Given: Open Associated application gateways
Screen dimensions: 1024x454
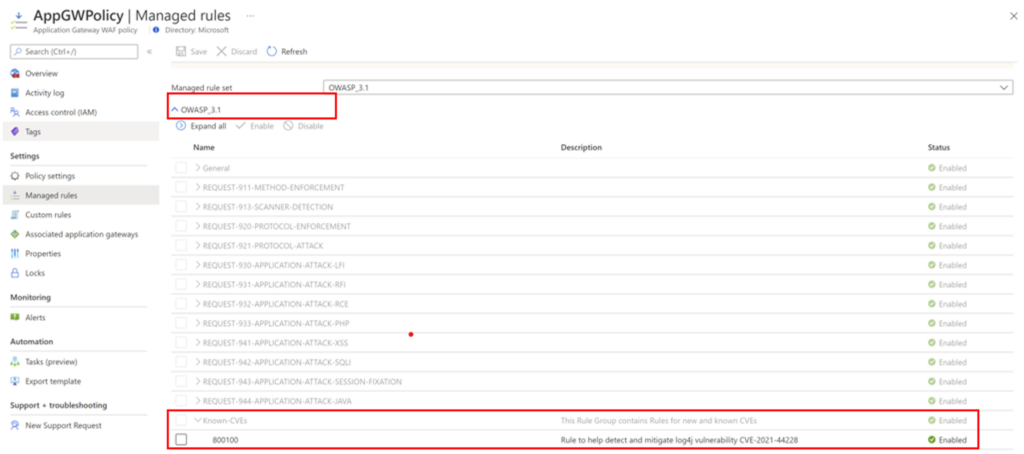Looking at the screenshot, I should pos(82,234).
